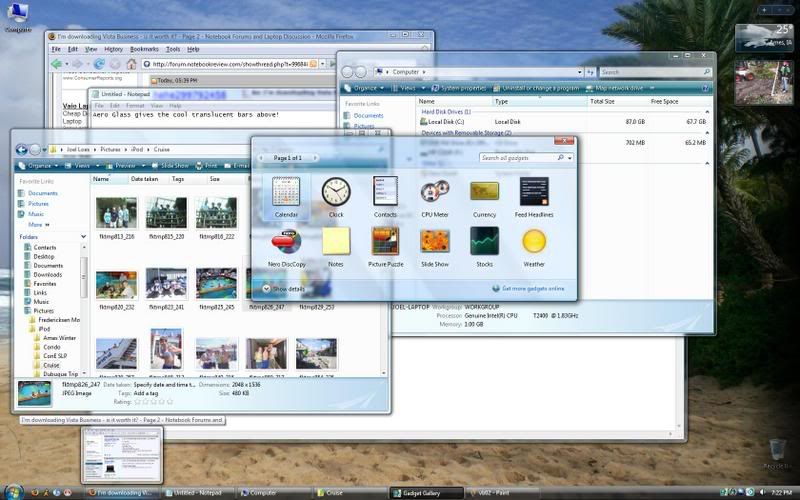Select the Weather gadget
The image size is (800, 500).
pyautogui.click(x=534, y=247)
